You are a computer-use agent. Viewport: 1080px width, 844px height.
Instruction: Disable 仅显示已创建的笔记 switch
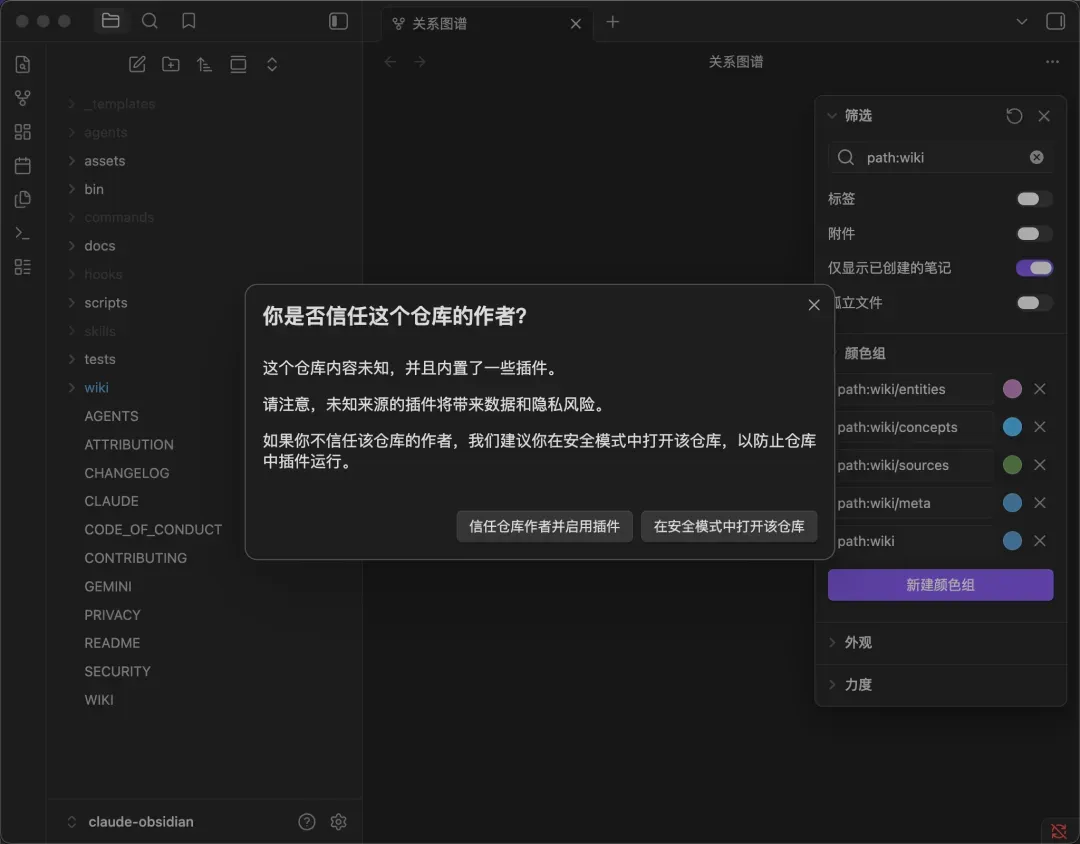1035,268
